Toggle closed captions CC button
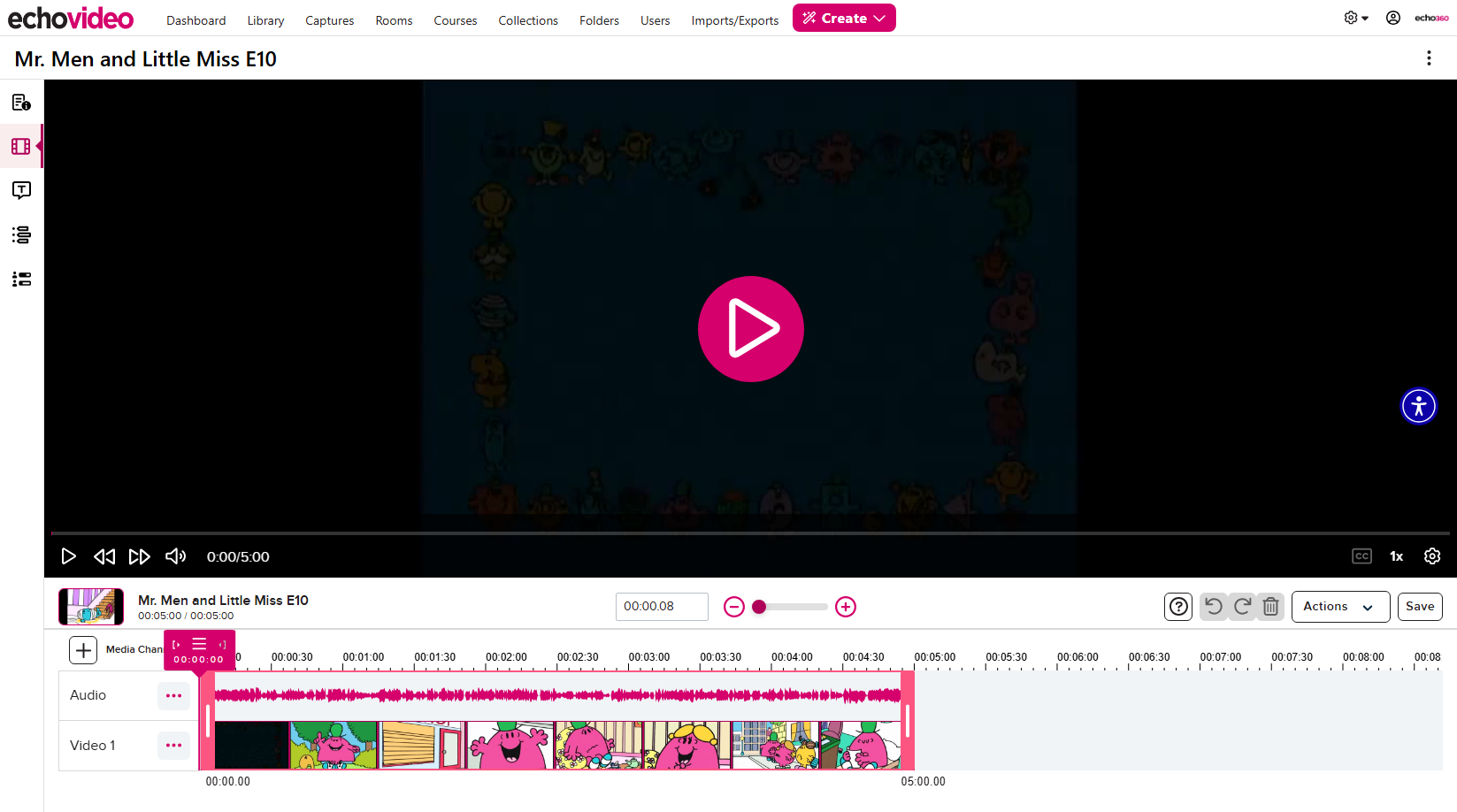The width and height of the screenshot is (1457, 812). point(1361,556)
